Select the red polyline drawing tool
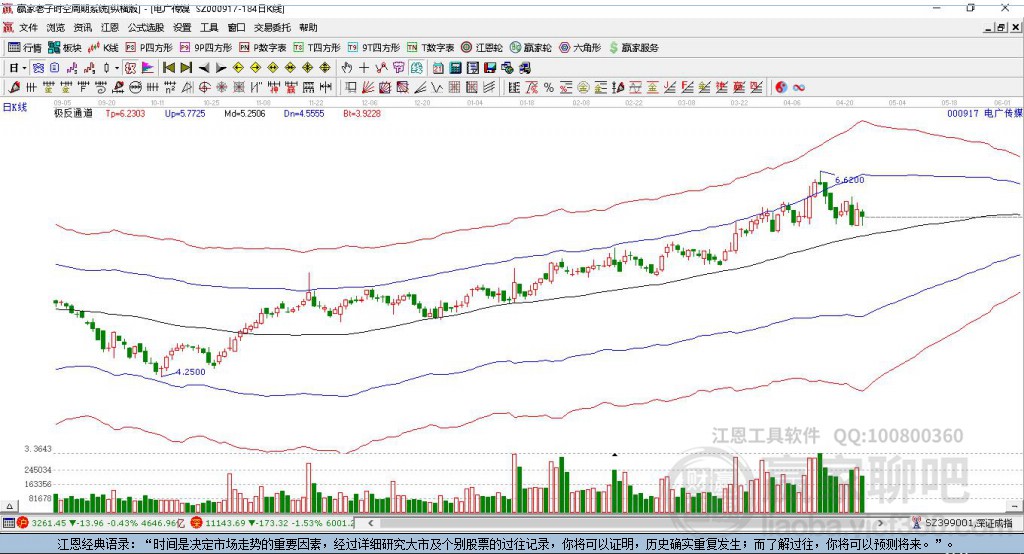Image resolution: width=1024 pixels, height=554 pixels. coord(381,68)
